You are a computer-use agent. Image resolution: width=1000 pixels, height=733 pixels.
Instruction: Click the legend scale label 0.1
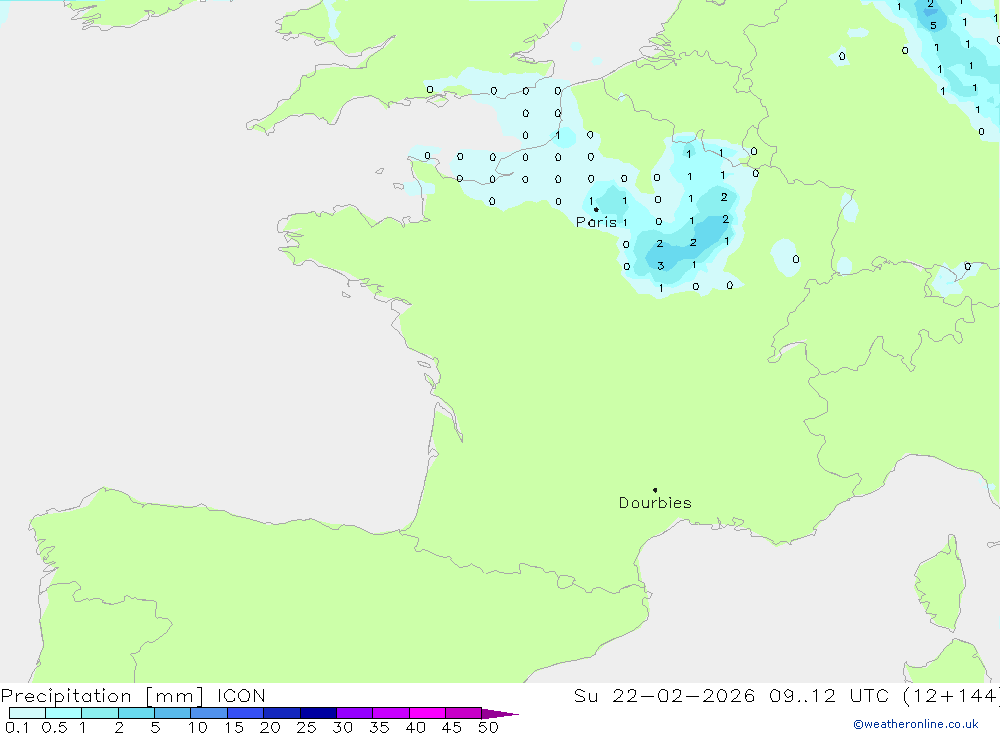click(17, 727)
